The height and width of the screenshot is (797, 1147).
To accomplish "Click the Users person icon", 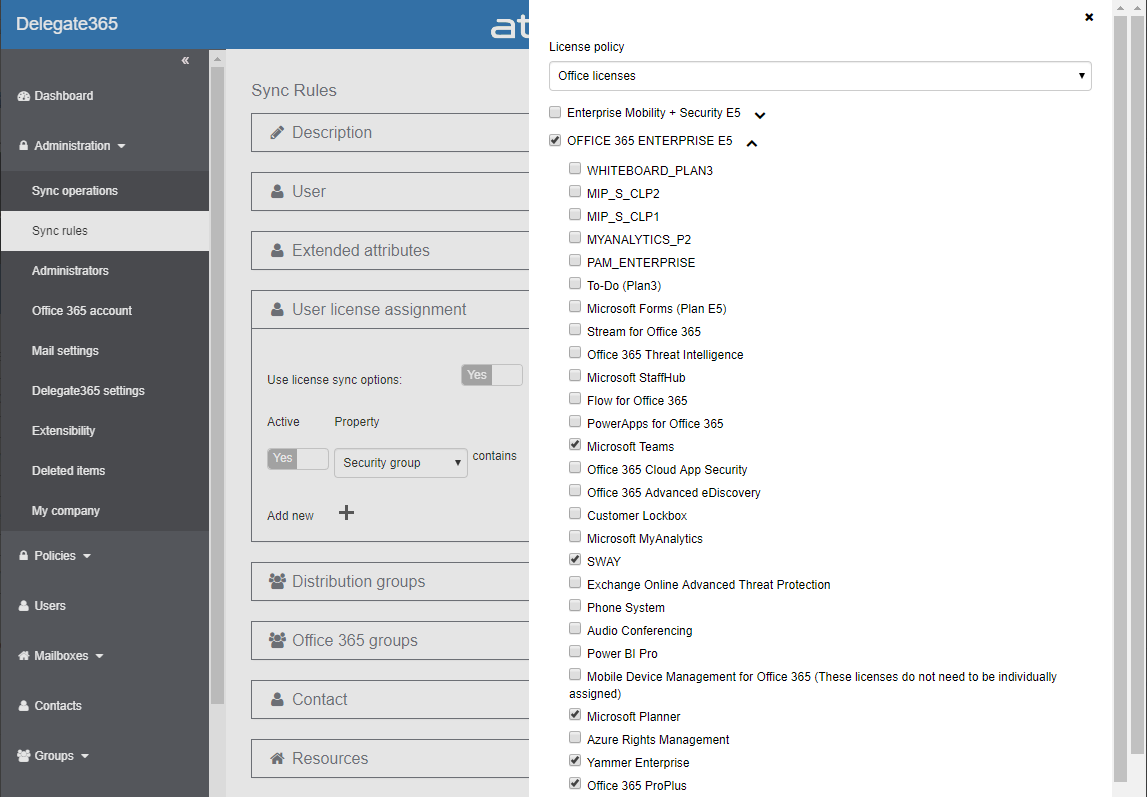I will tap(23, 605).
